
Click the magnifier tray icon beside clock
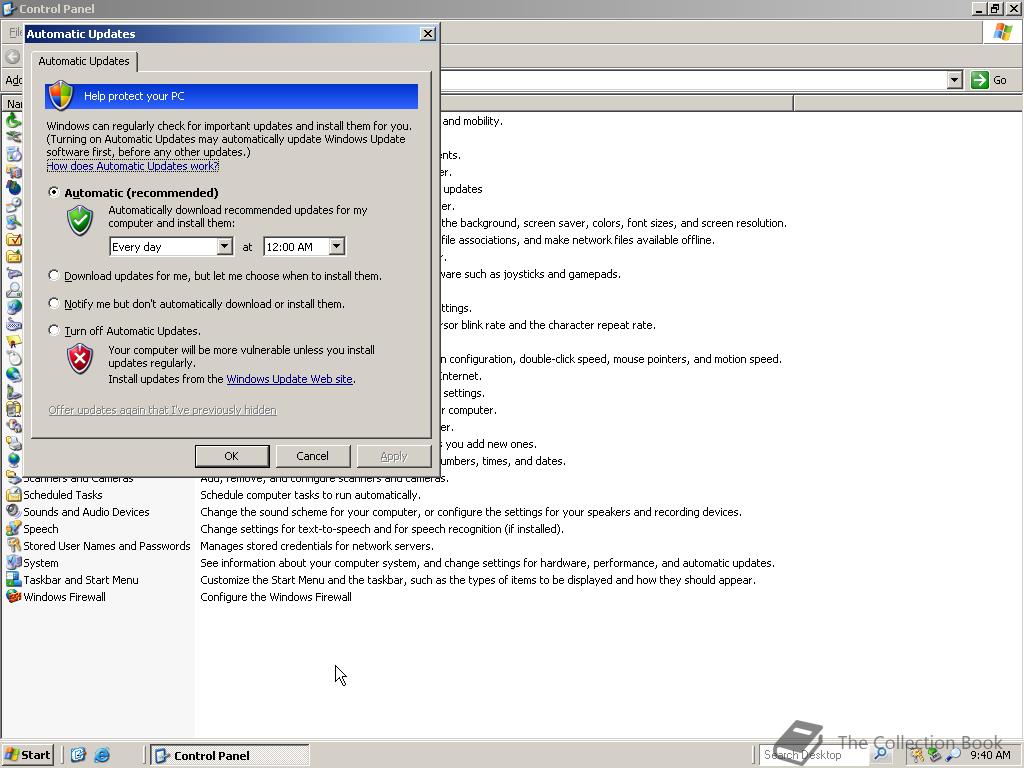(x=953, y=755)
